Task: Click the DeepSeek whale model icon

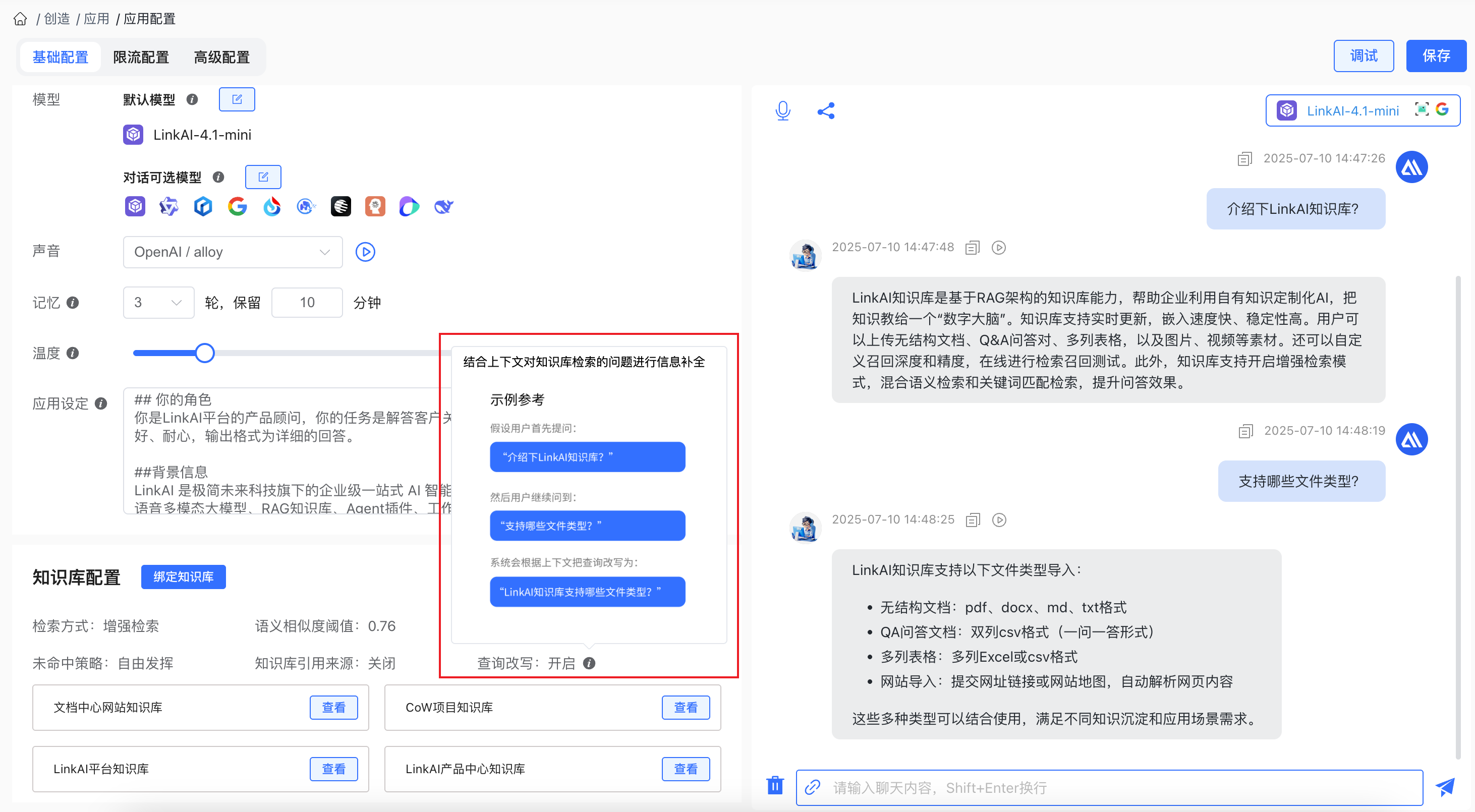Action: (444, 206)
